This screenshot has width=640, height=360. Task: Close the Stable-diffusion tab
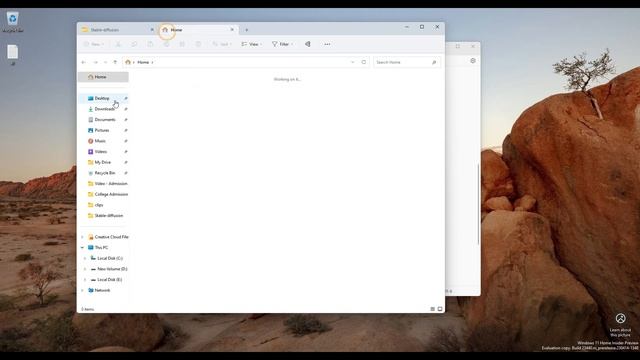[x=152, y=30]
